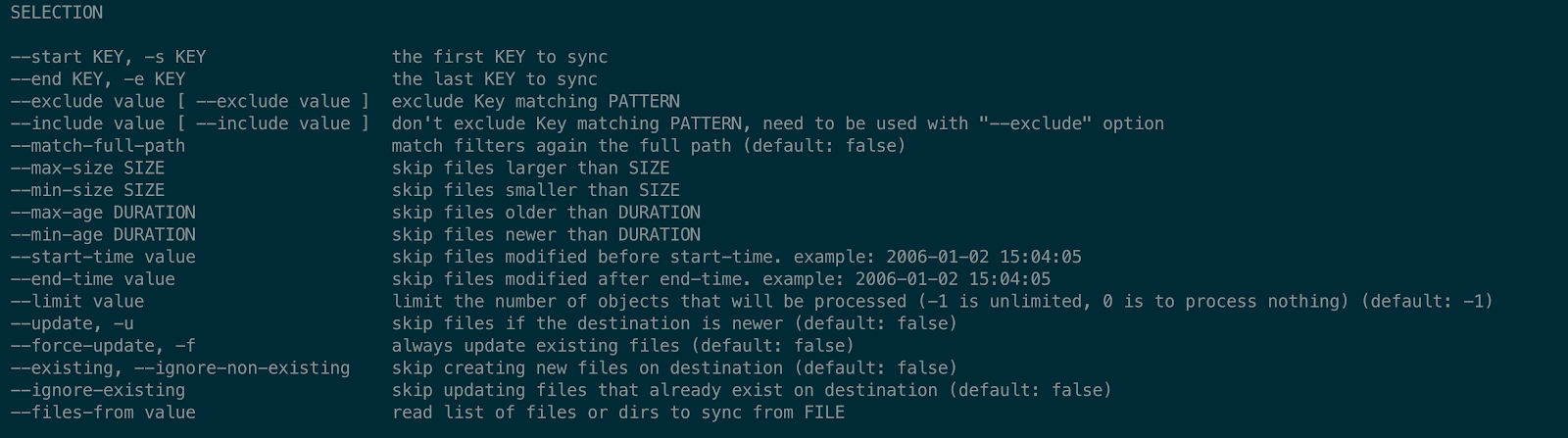This screenshot has width=1568, height=438.
Task: Click the "skip files larger than SIZE" description
Action: click(x=530, y=169)
